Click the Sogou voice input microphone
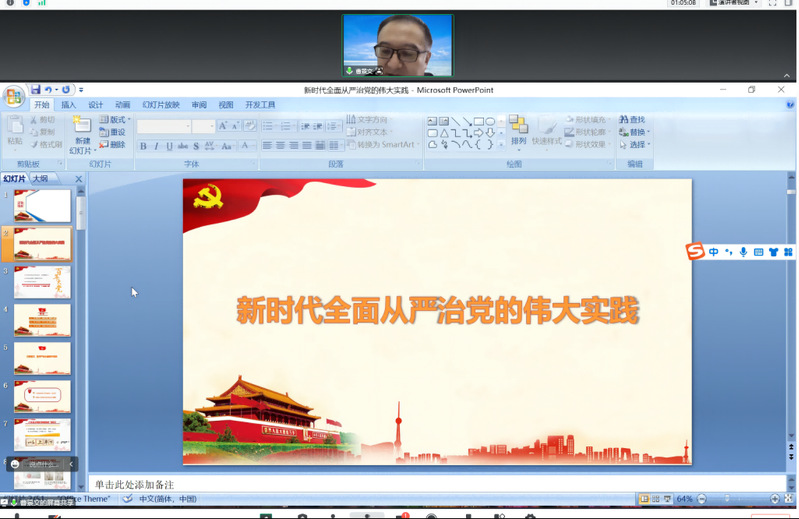 743,252
